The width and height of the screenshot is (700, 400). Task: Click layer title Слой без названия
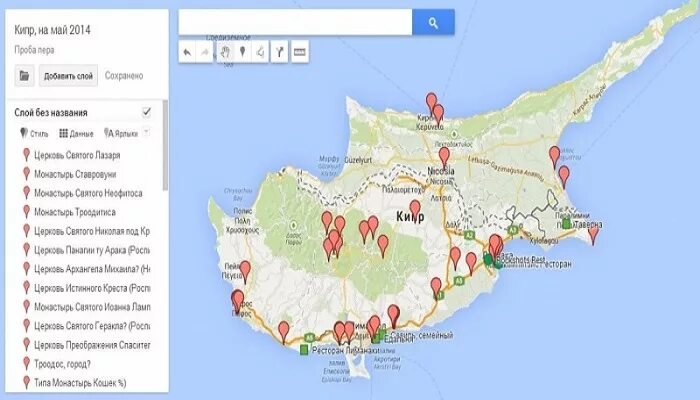[51, 112]
